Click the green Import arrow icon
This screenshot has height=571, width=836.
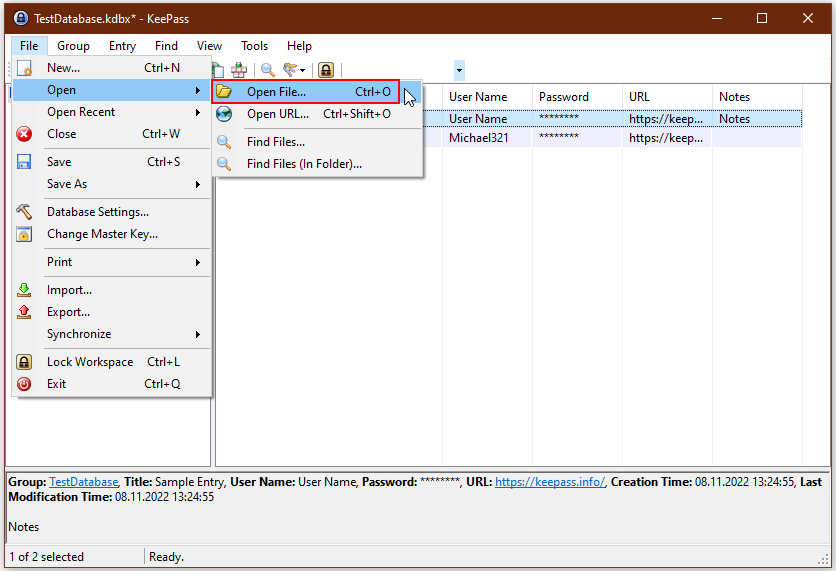point(24,289)
